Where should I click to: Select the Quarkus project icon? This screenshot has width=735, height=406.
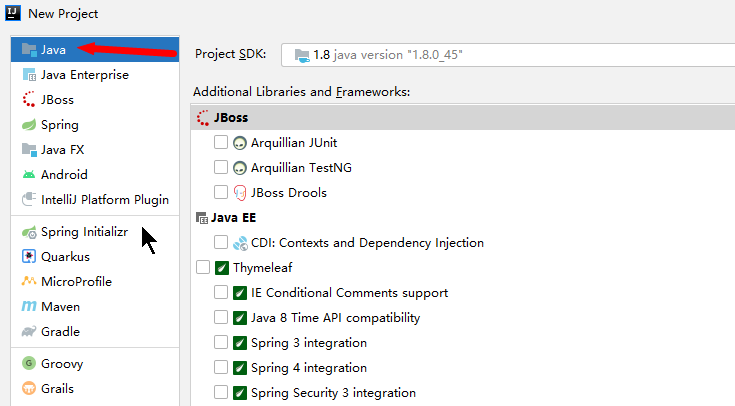[29, 257]
